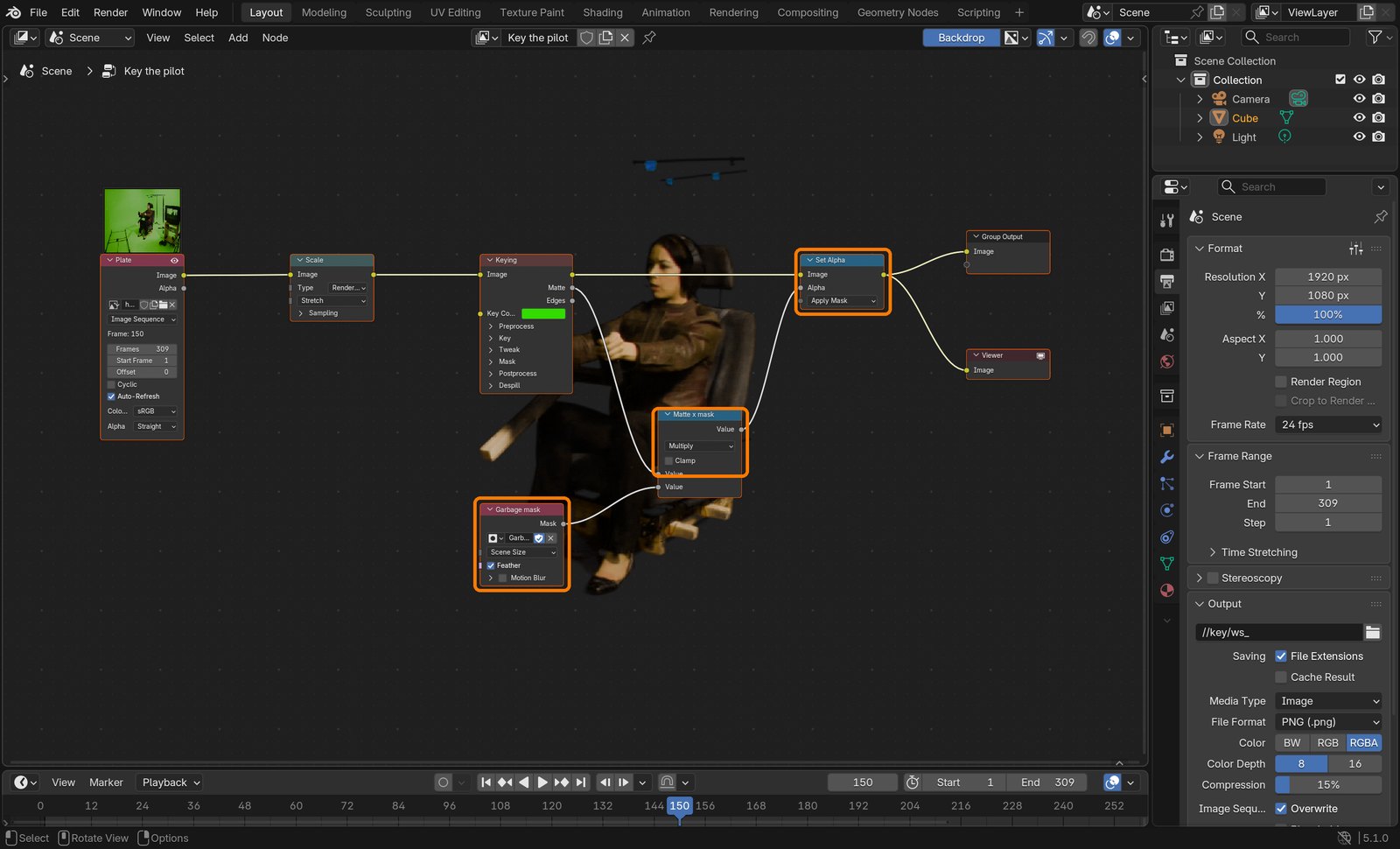Open the Playback dropdown menu
Screen dimensions: 1400x849
pos(171,782)
